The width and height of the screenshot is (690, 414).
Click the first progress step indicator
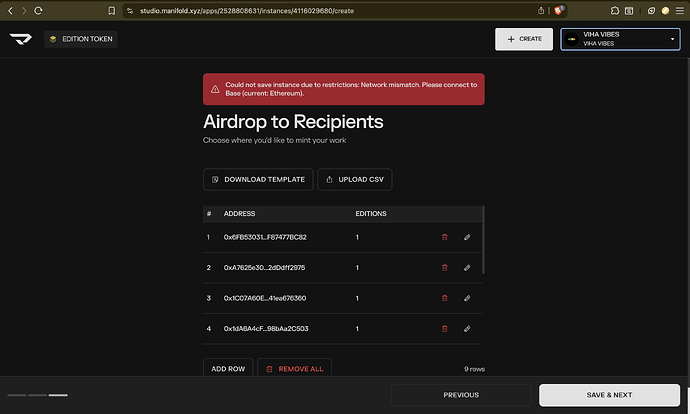17,395
